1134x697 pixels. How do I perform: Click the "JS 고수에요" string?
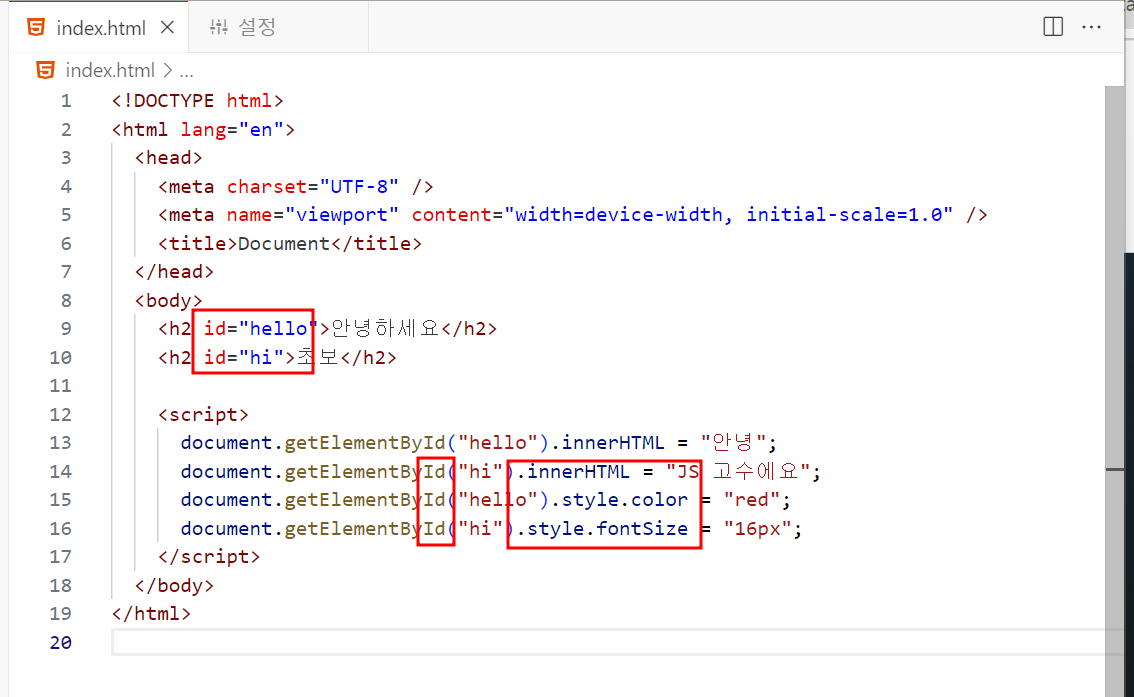click(738, 471)
